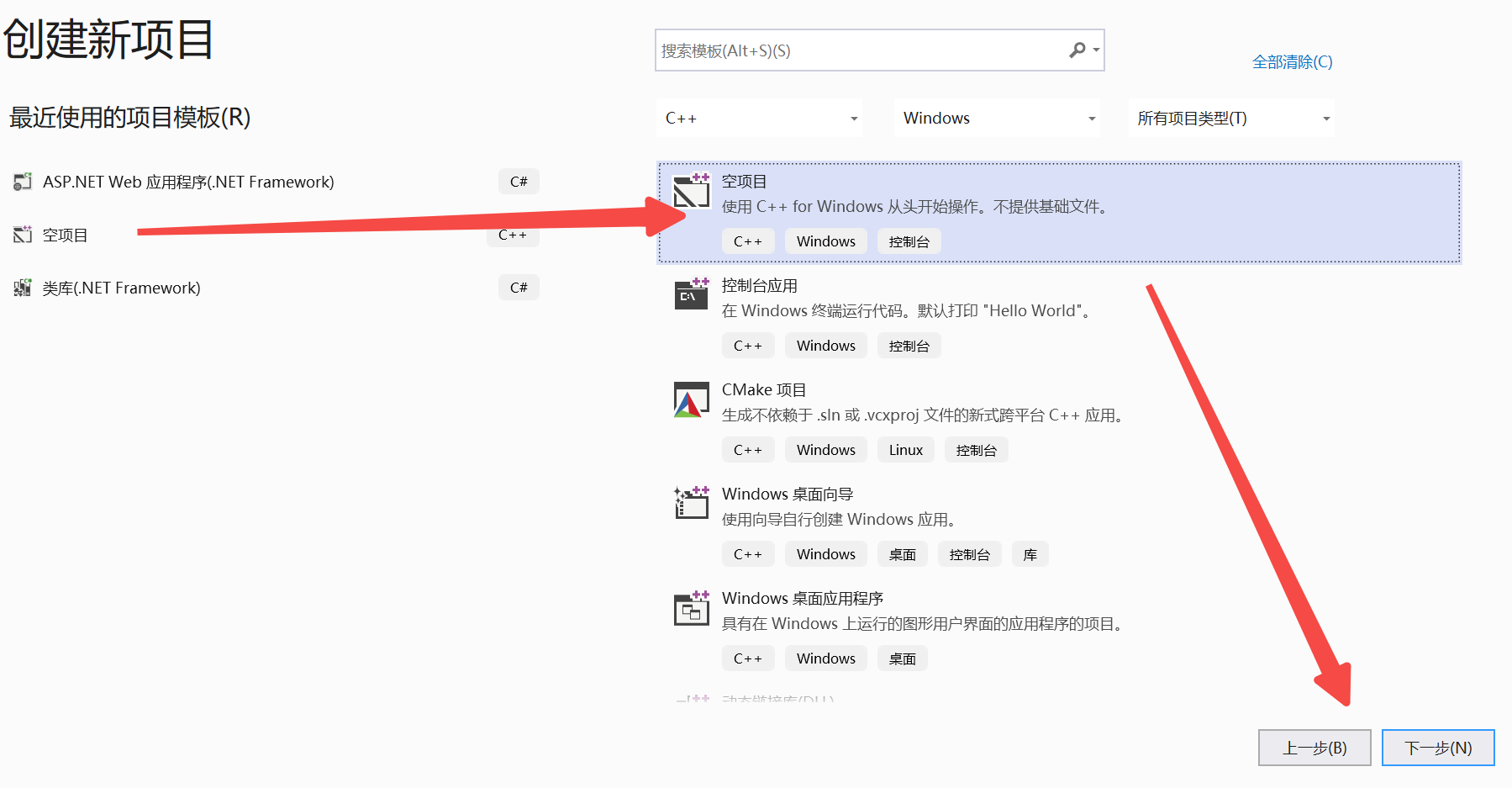Click the 空项目 icon in recent templates list
The image size is (1512, 788).
click(23, 235)
